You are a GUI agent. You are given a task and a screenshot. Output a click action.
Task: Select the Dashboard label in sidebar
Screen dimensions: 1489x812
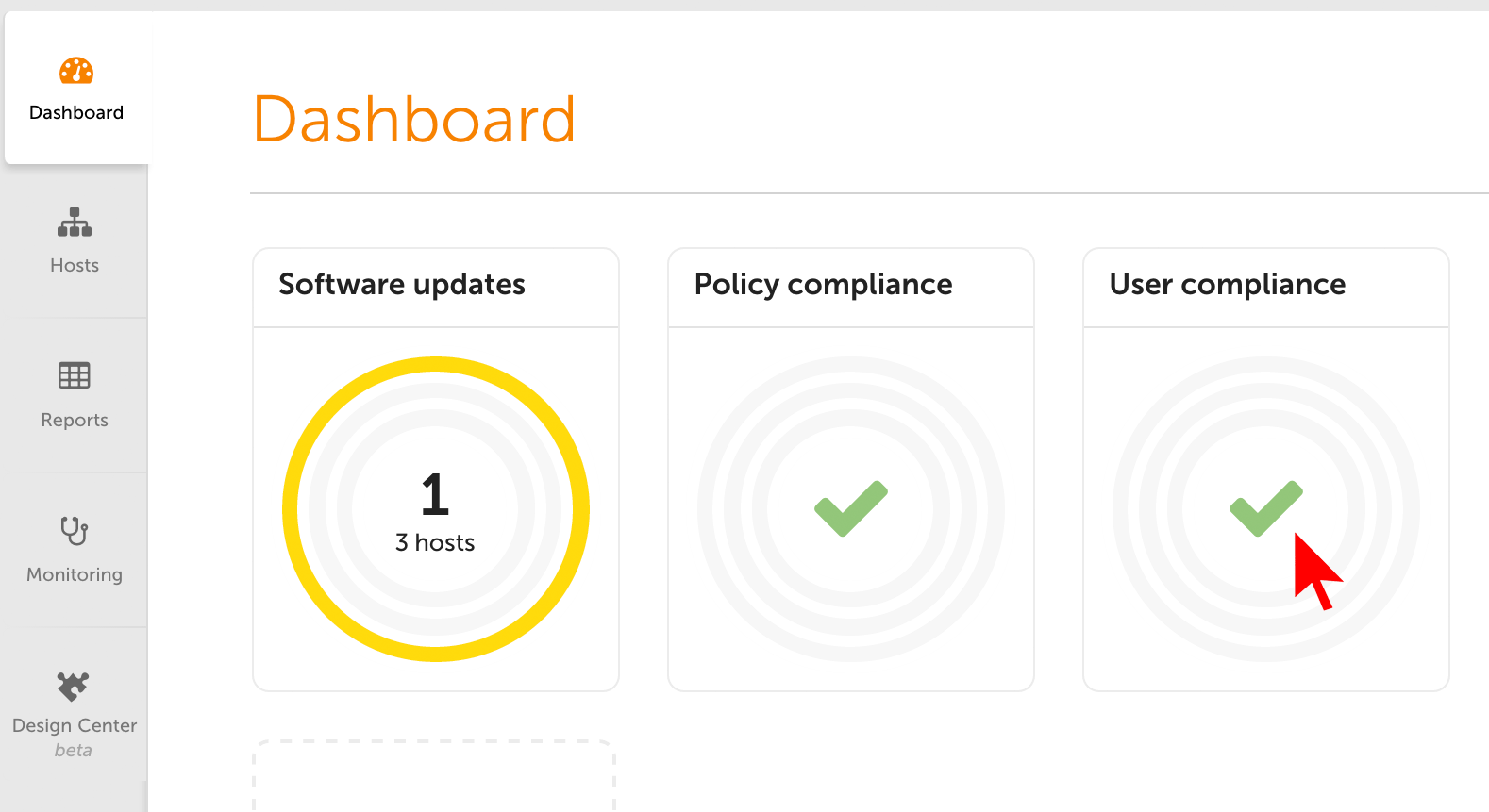click(x=76, y=113)
